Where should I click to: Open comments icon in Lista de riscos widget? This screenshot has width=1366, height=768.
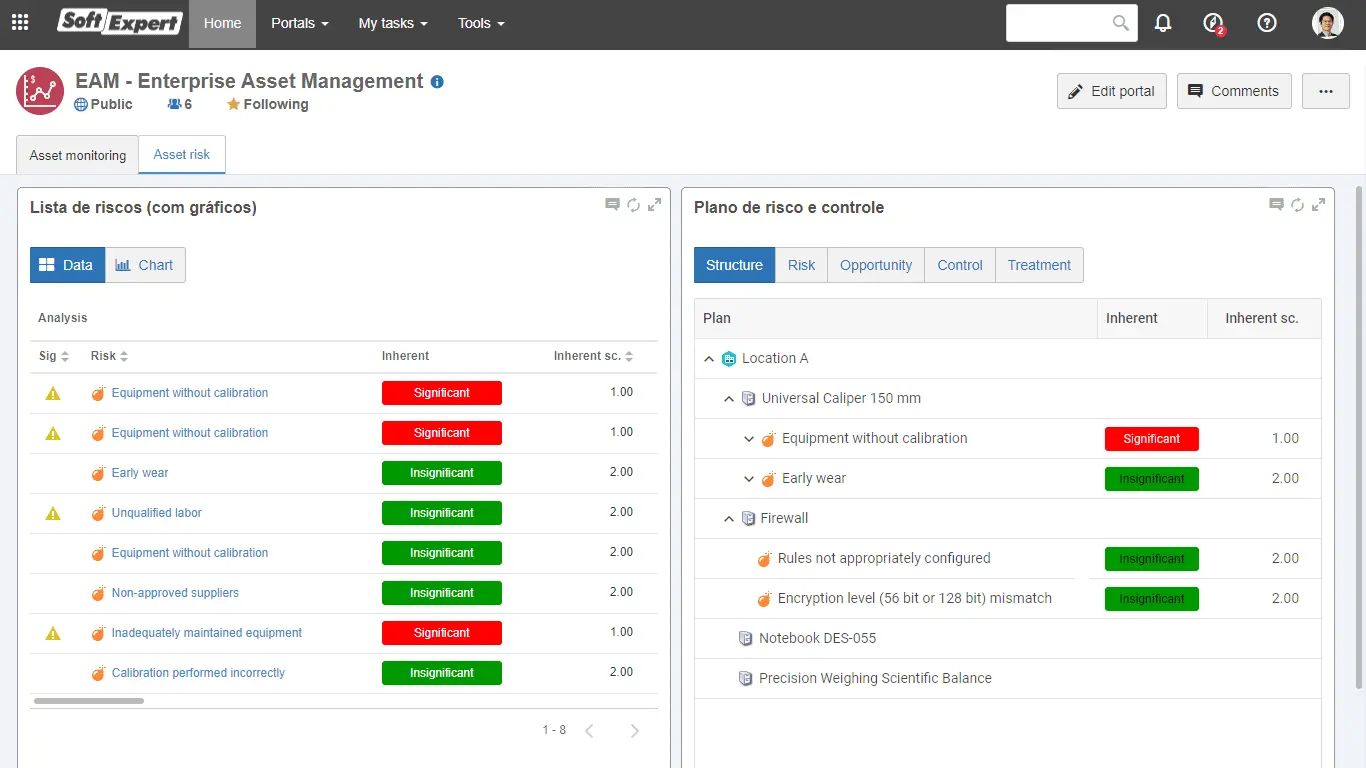(613, 205)
